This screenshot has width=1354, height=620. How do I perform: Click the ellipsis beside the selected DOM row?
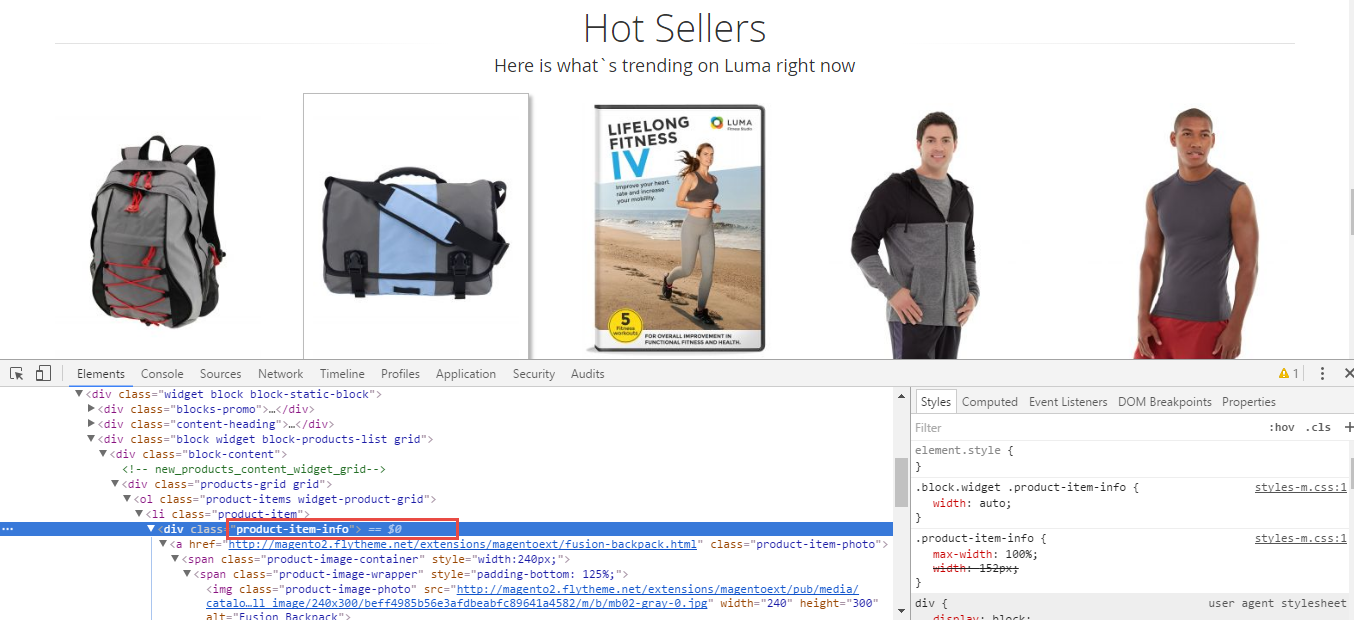(x=8, y=528)
